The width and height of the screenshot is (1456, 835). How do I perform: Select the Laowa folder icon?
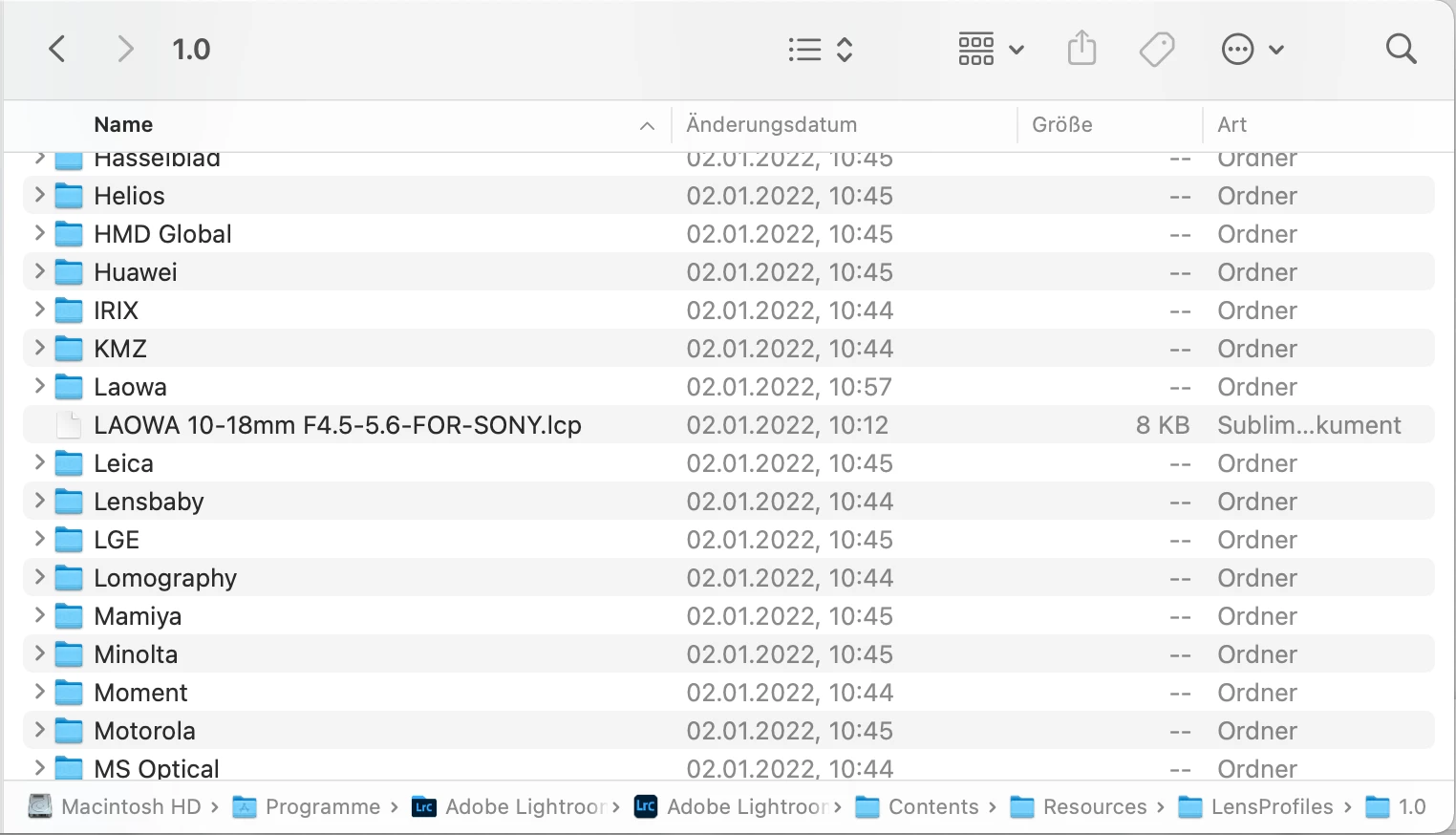[69, 387]
